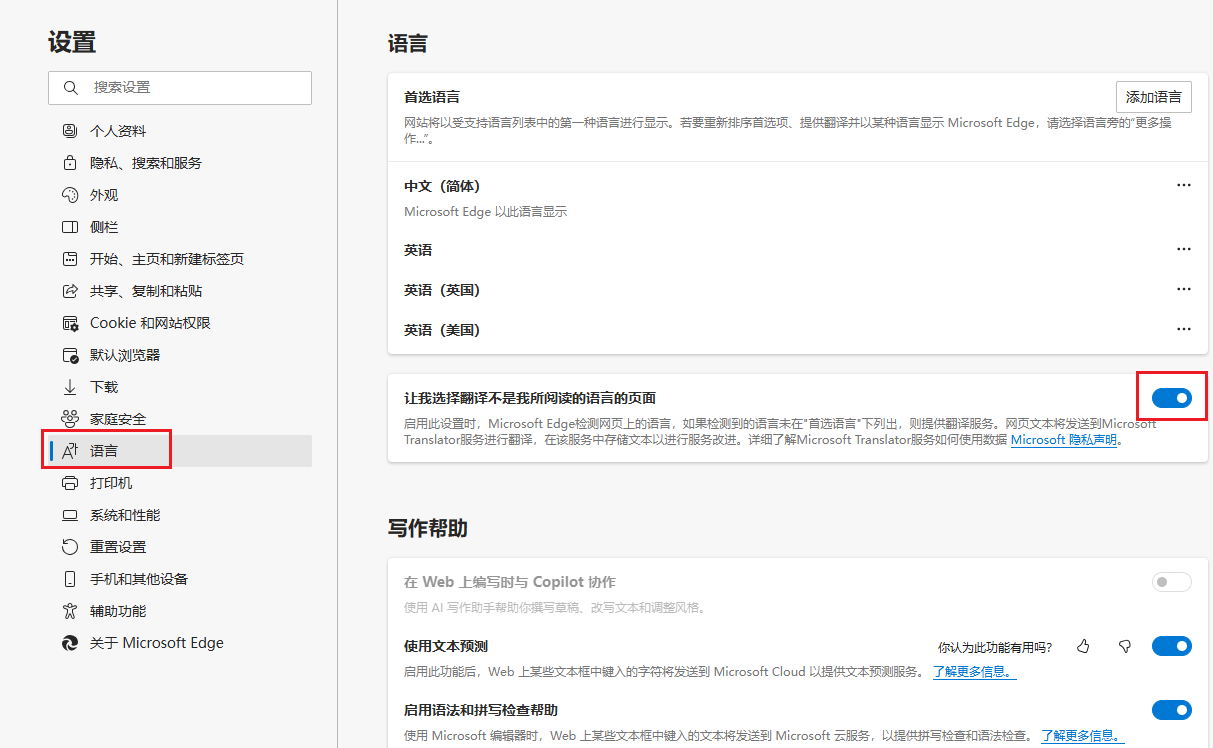Give thumbs up on 使用文本预测 feature
Viewport: 1213px width, 748px height.
[1083, 646]
